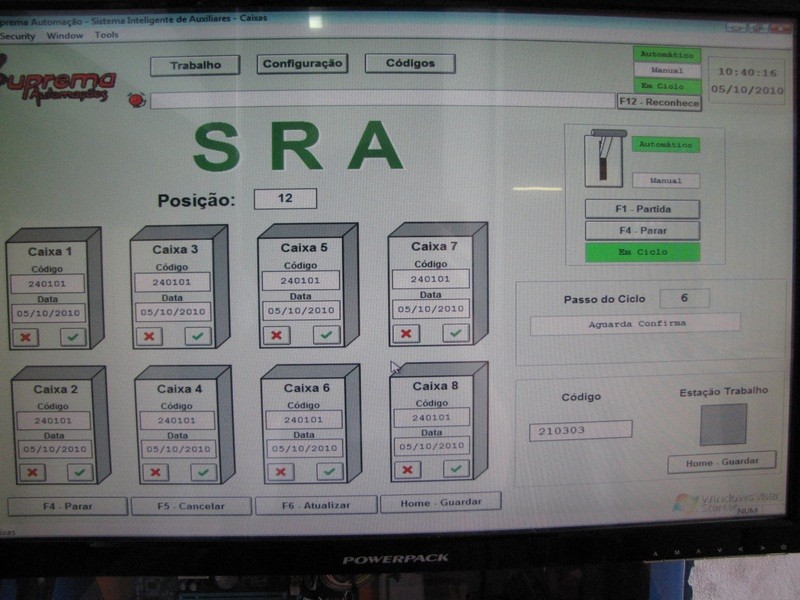Click the red alarm icon below the logo
Screen dimensions: 800x600
click(136, 100)
